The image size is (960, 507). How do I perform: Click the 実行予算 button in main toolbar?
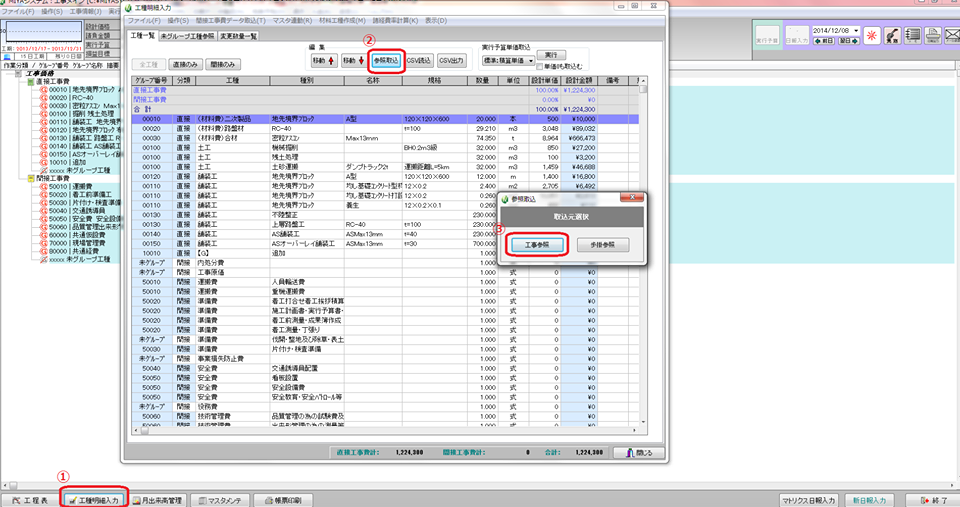pyautogui.click(x=767, y=36)
